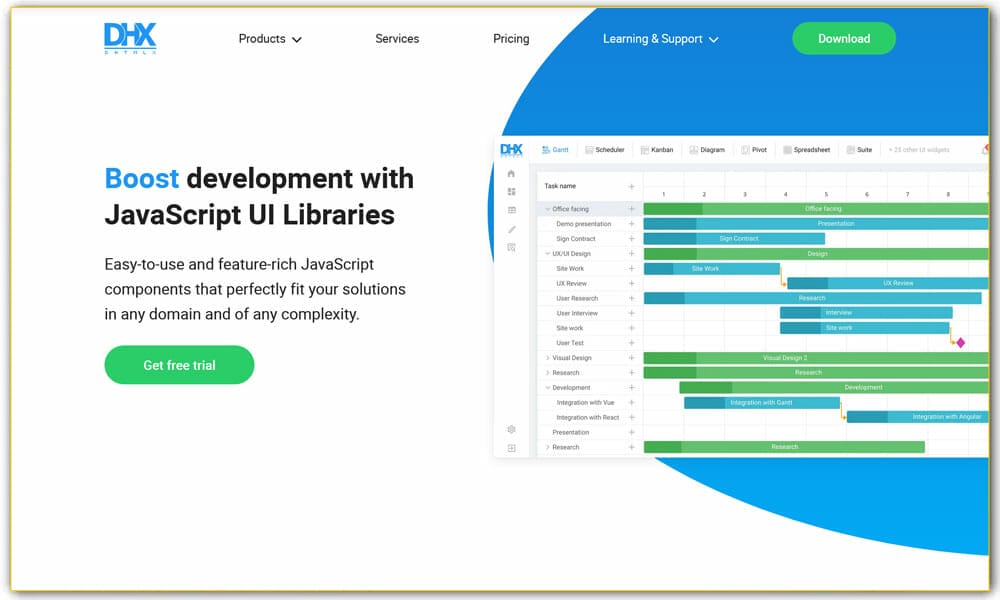Open the Spreadsheet widget
Screen dimensions: 1000x600
coord(806,149)
